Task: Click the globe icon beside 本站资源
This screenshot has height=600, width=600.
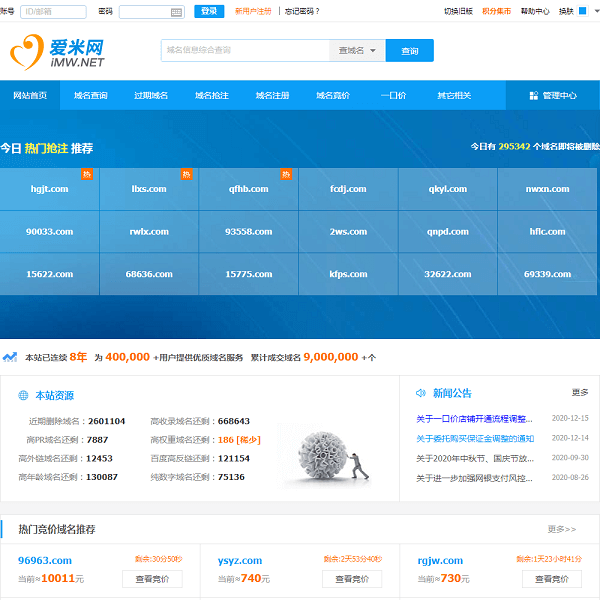Action: [x=23, y=395]
